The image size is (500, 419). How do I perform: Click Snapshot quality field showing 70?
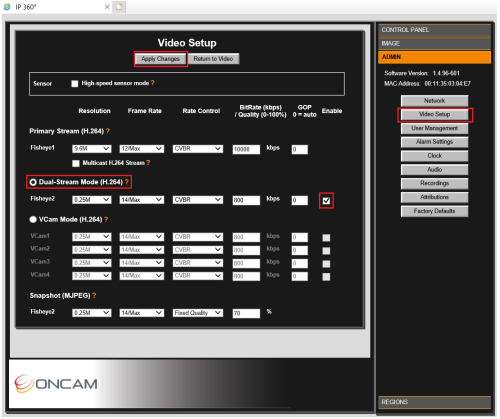tap(246, 313)
